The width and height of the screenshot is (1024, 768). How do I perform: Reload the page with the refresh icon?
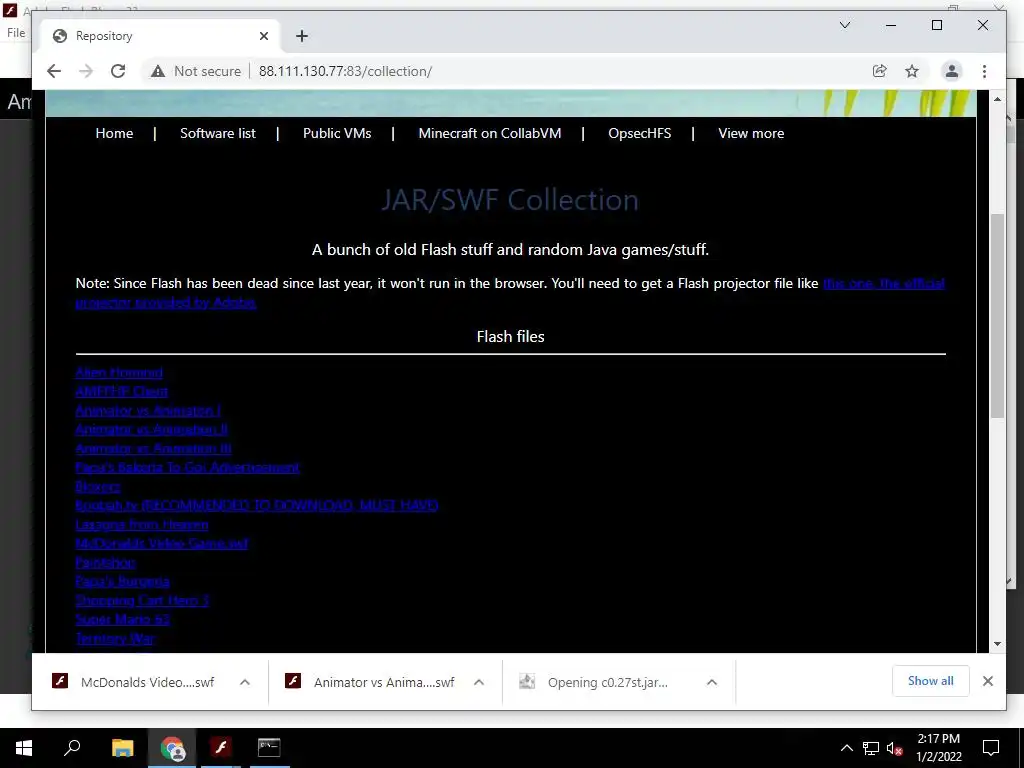(x=118, y=71)
